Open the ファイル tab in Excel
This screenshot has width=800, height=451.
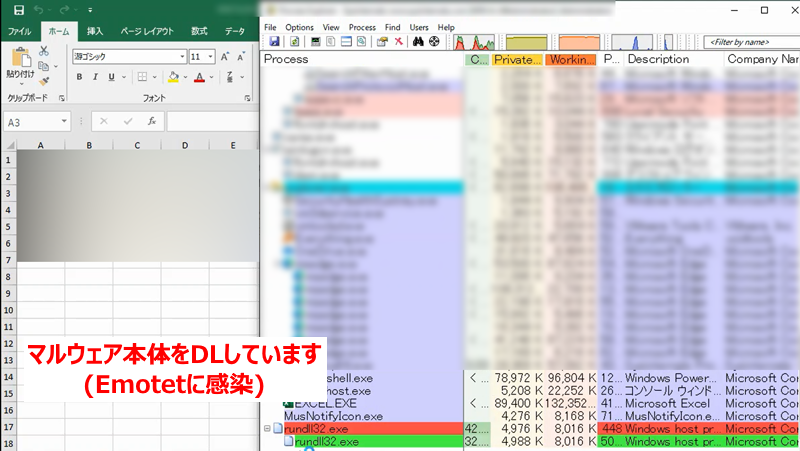point(19,32)
